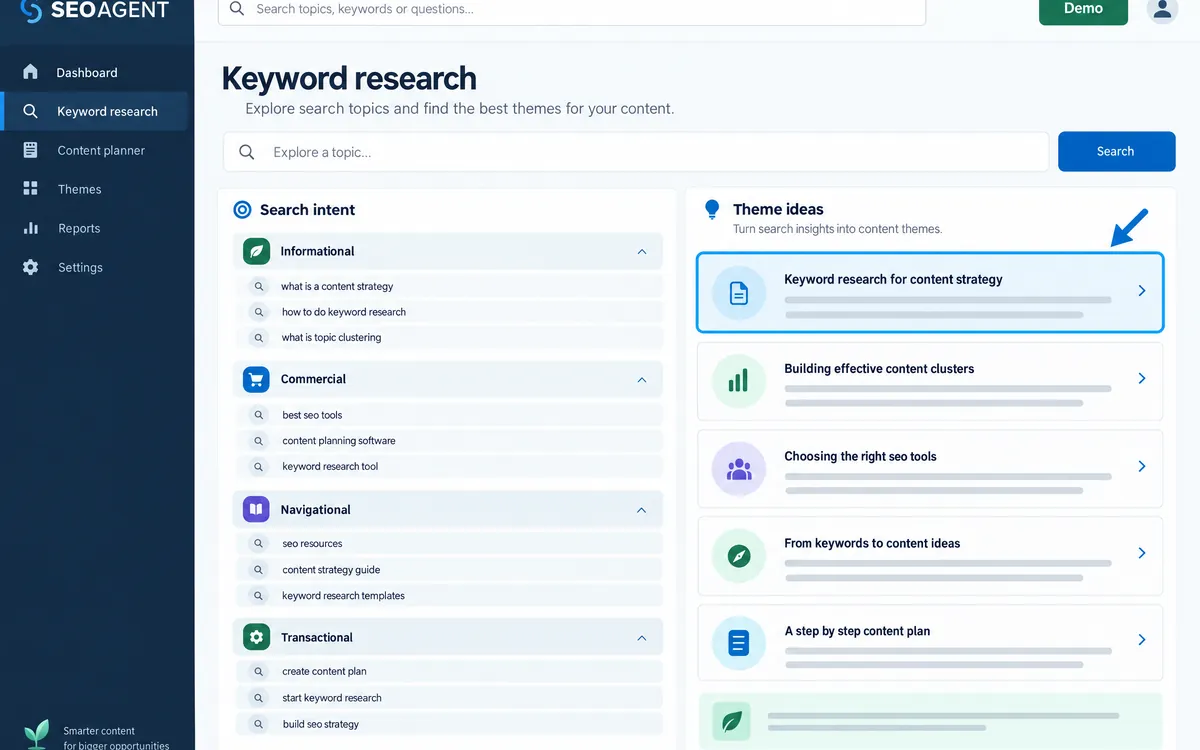Select Keyword research magnifier icon in sidebar
Viewport: 1200px width, 750px height.
(x=31, y=111)
